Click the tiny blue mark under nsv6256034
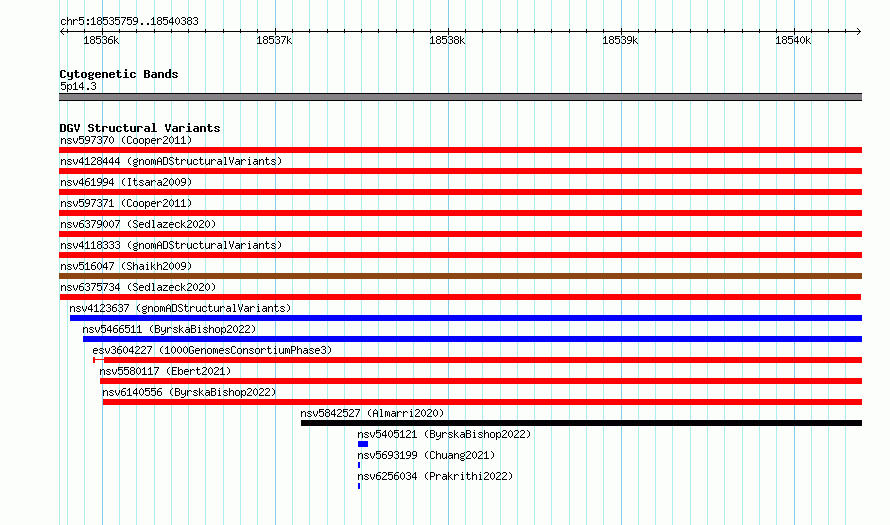The image size is (890, 525). click(x=359, y=486)
